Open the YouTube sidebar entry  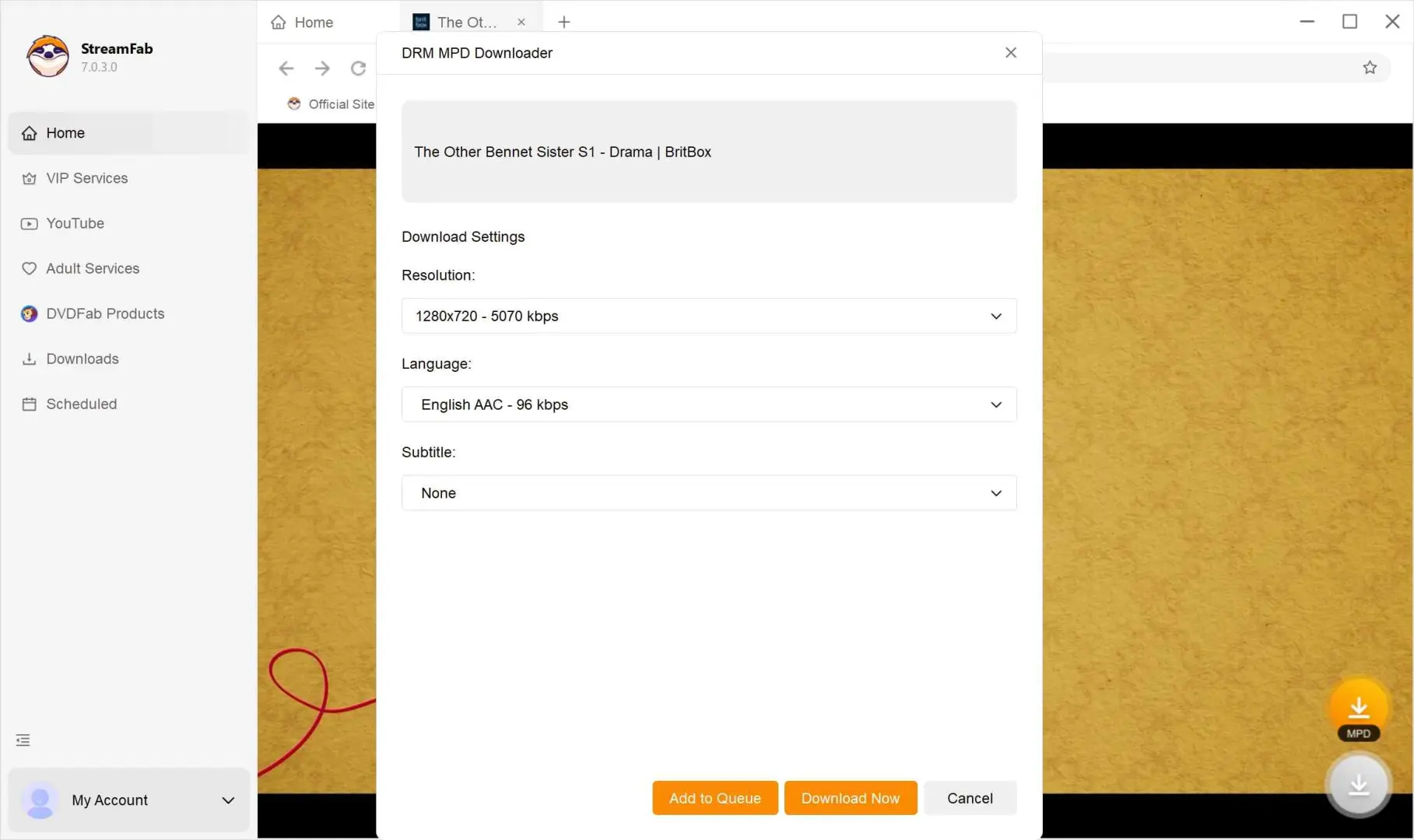[128, 223]
